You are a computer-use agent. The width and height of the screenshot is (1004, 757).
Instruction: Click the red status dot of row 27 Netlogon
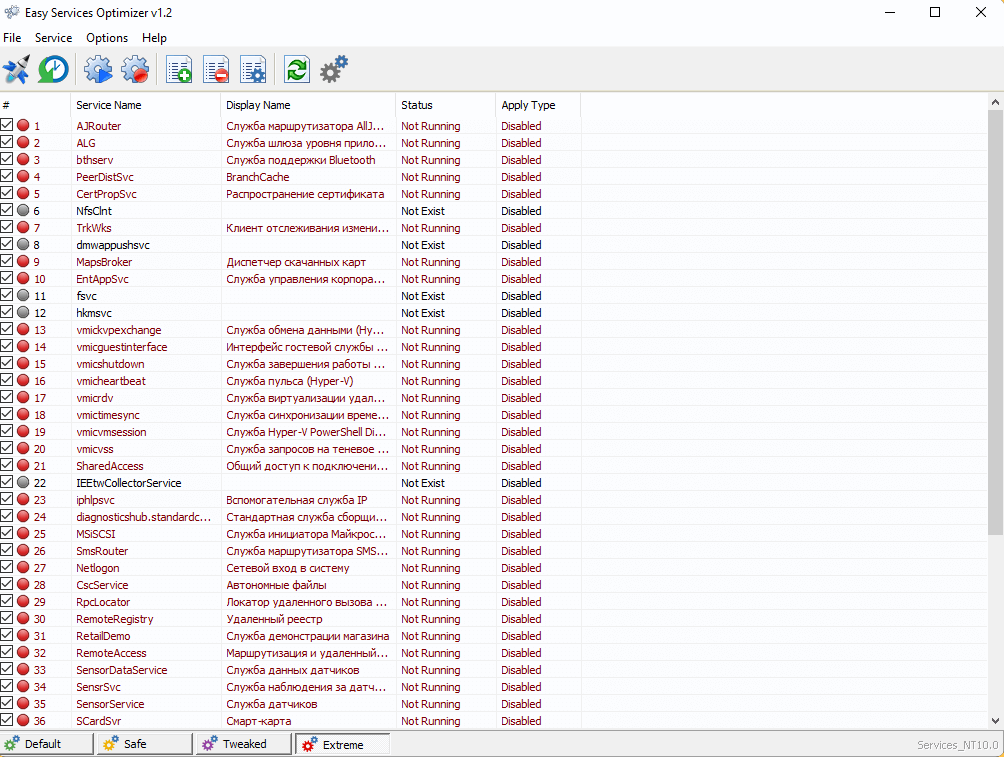[23, 567]
